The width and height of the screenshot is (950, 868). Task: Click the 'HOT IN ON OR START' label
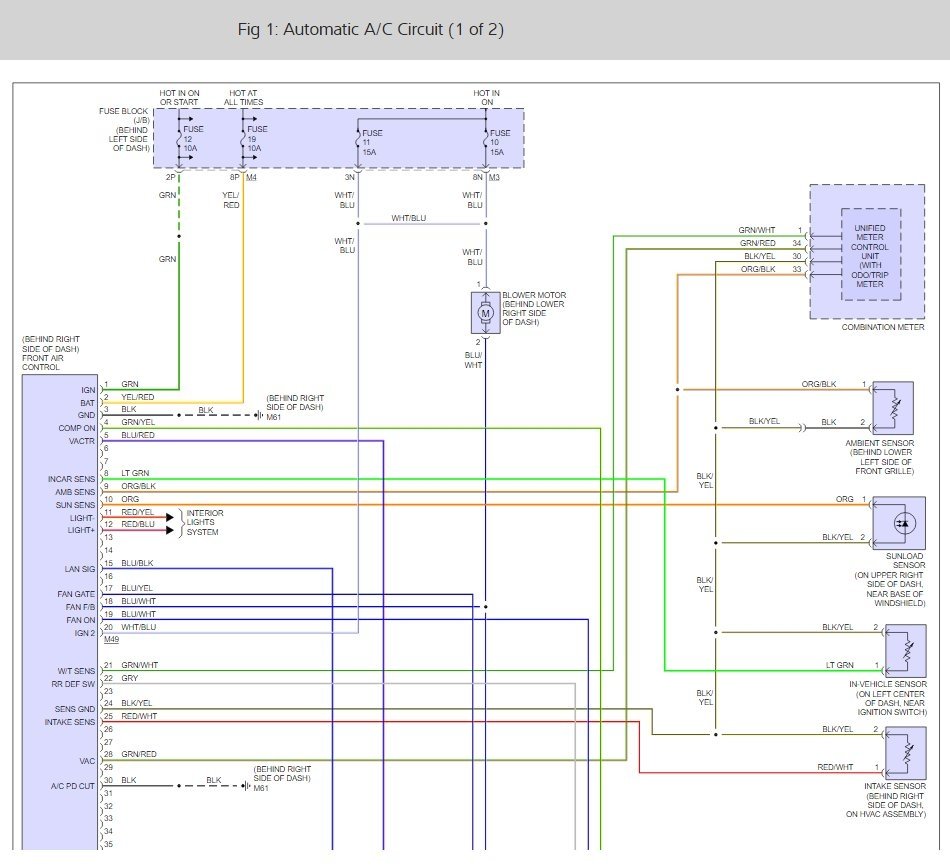click(x=179, y=98)
